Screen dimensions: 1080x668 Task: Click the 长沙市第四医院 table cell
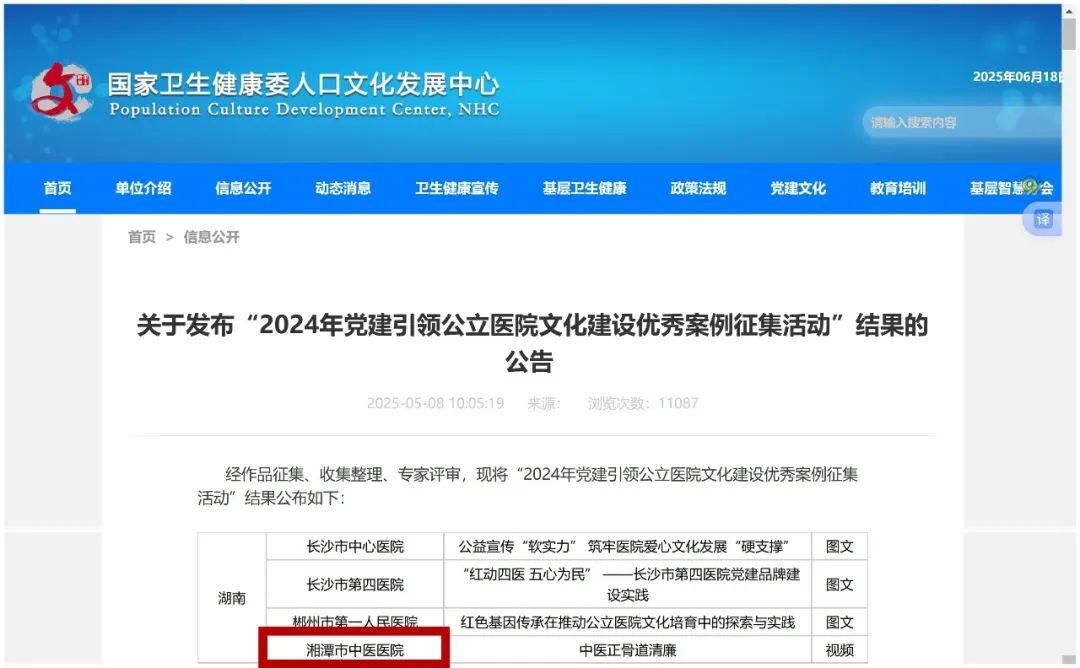point(355,584)
